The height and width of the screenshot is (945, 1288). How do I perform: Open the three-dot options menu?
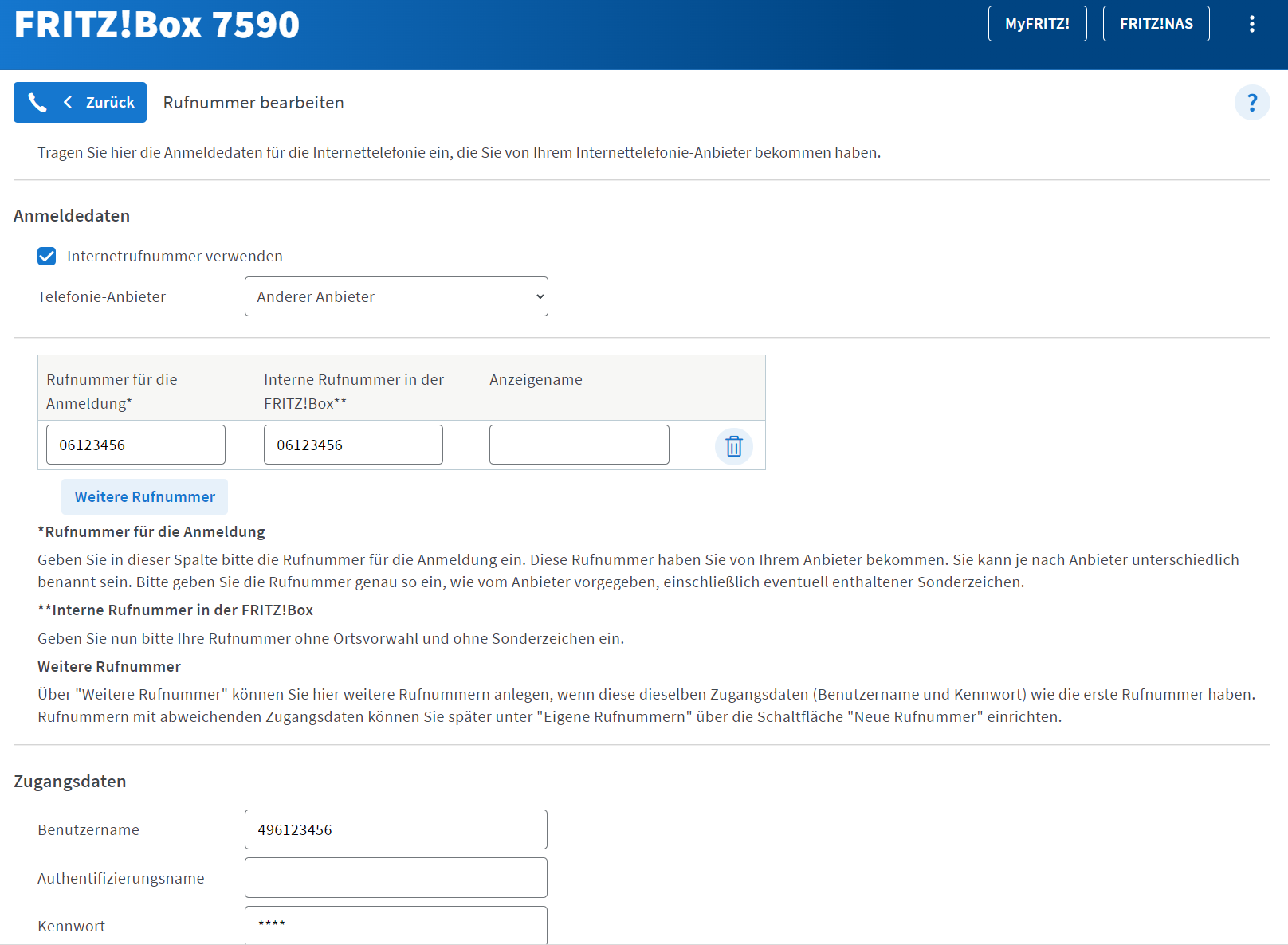1251,24
